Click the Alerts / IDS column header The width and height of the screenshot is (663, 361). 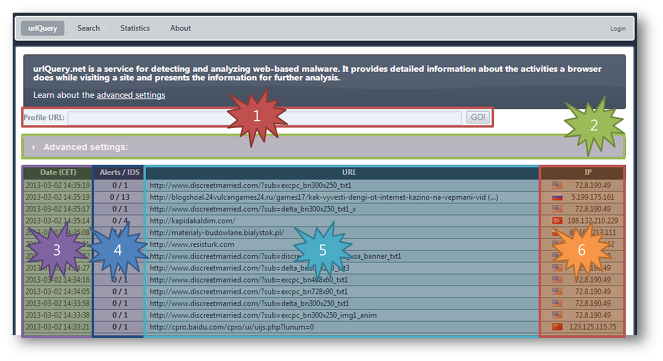pyautogui.click(x=119, y=172)
